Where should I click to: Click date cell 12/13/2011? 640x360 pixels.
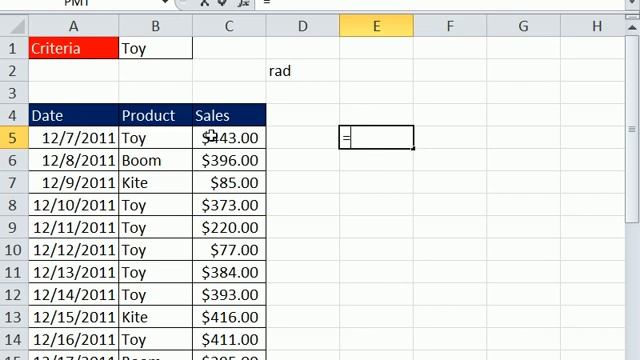click(x=73, y=273)
